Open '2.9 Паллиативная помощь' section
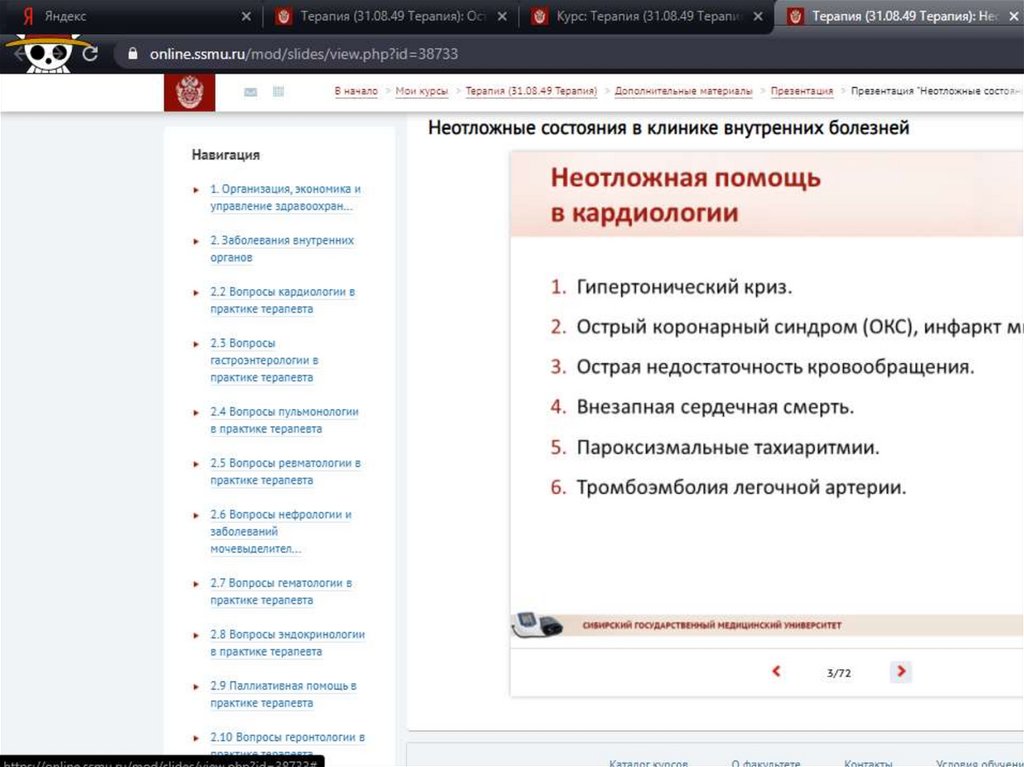The image size is (1024, 767). click(283, 694)
